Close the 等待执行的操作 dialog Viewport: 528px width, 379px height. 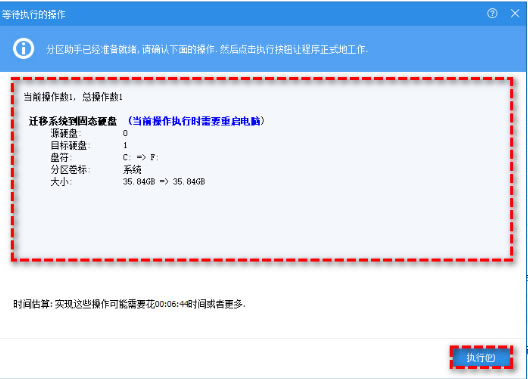[x=515, y=13]
